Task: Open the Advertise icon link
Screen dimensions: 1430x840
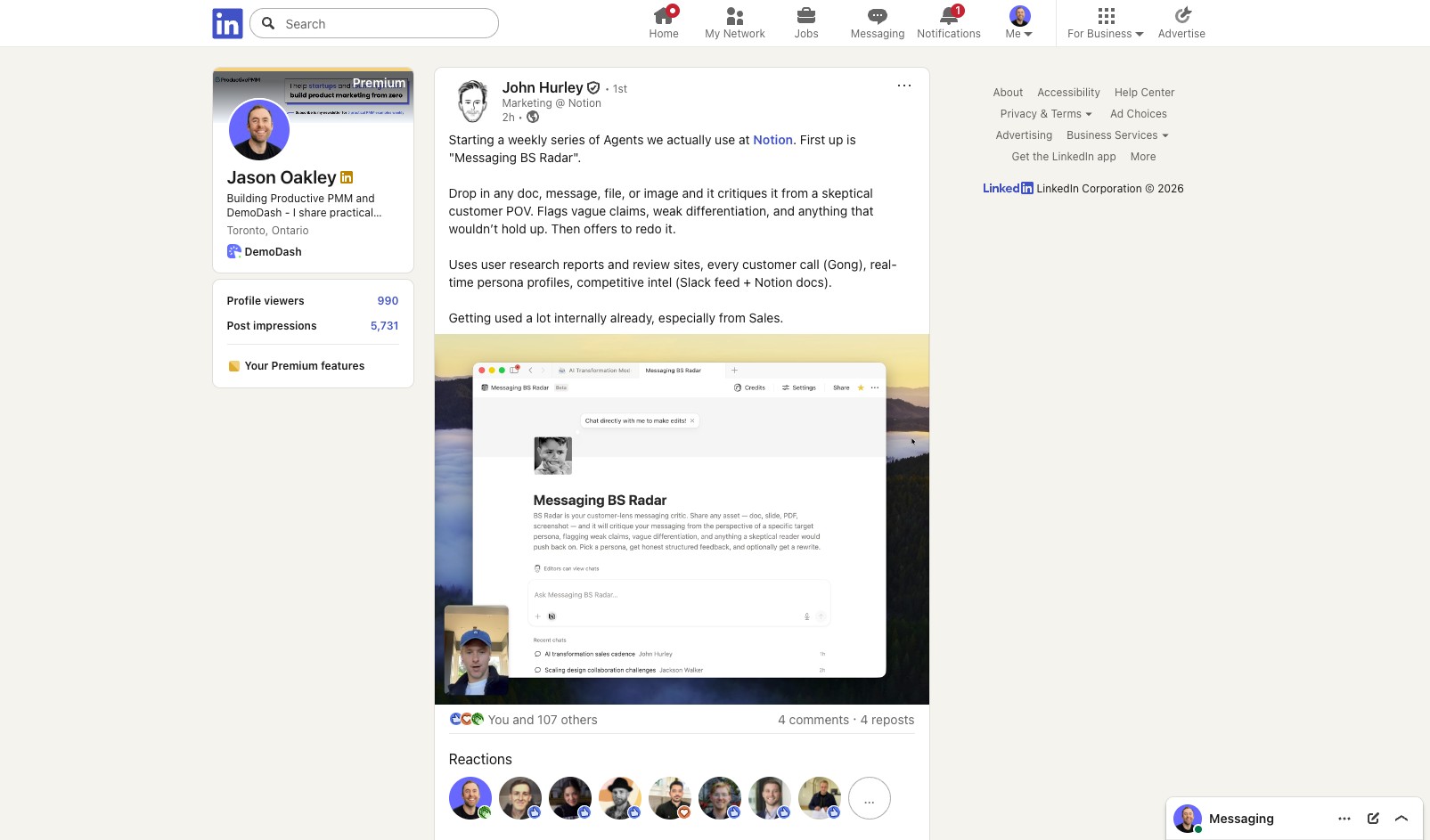Action: tap(1181, 23)
